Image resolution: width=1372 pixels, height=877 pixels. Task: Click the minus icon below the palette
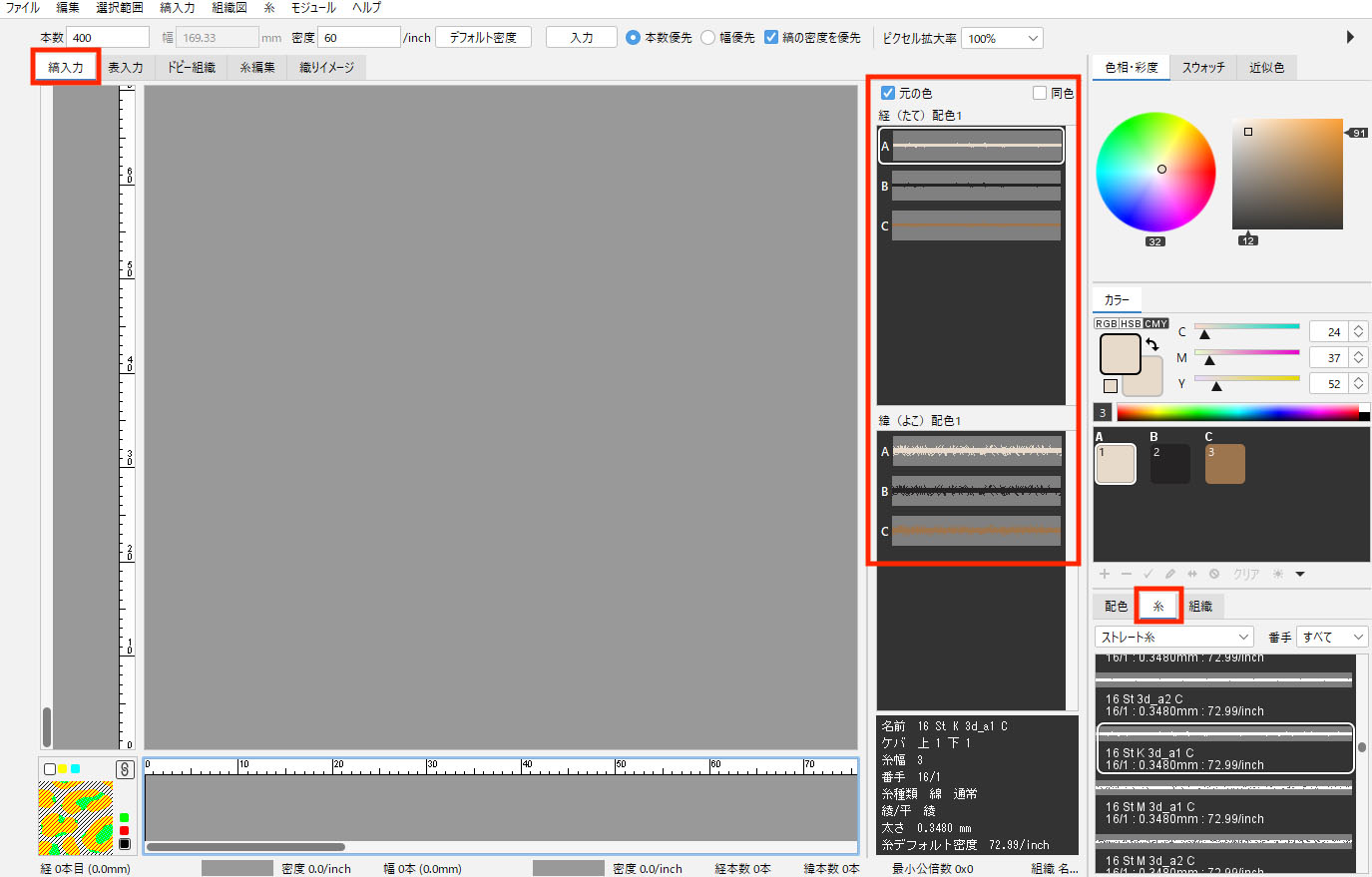1127,574
